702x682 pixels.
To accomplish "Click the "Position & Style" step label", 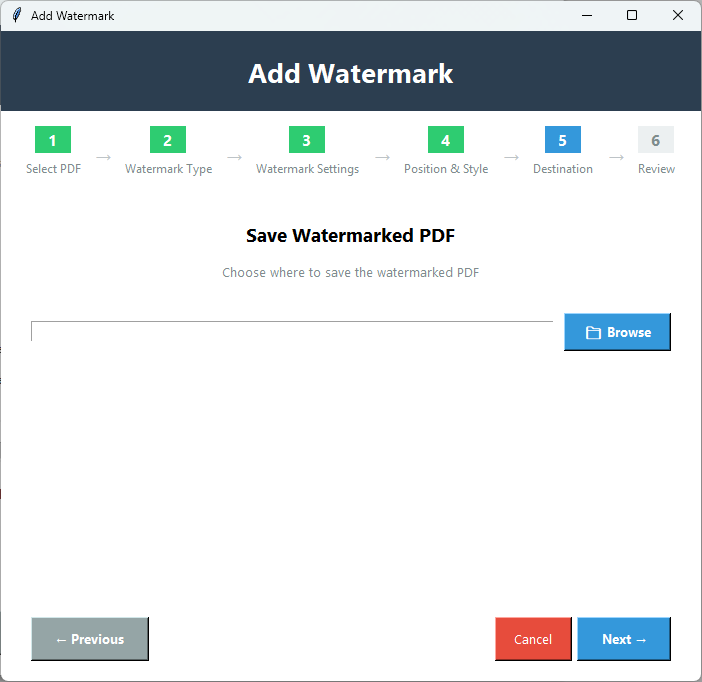I will (446, 169).
